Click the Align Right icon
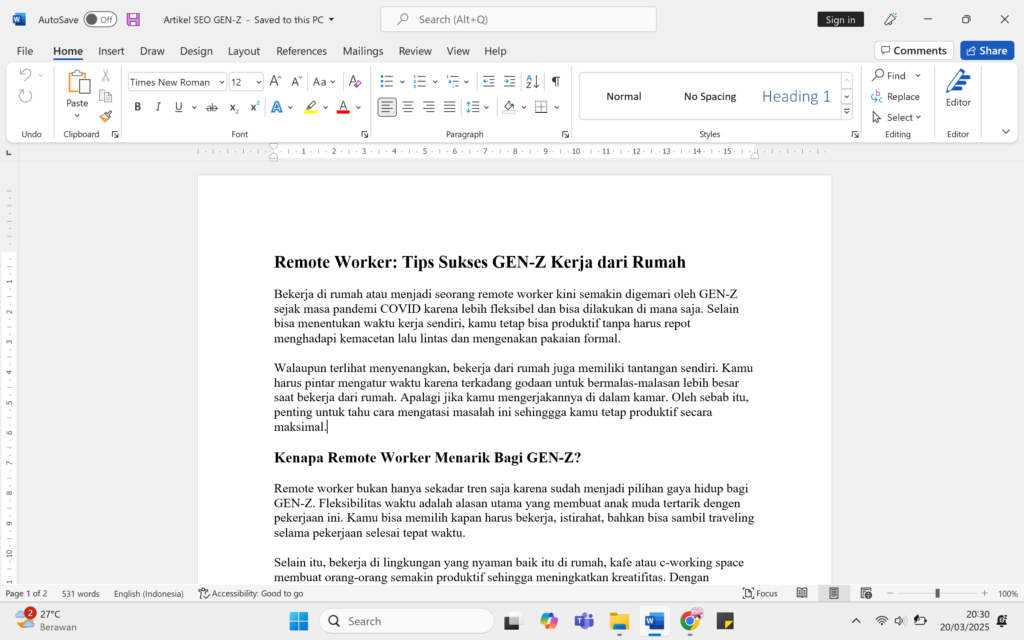The height and width of the screenshot is (640, 1024). (x=429, y=107)
